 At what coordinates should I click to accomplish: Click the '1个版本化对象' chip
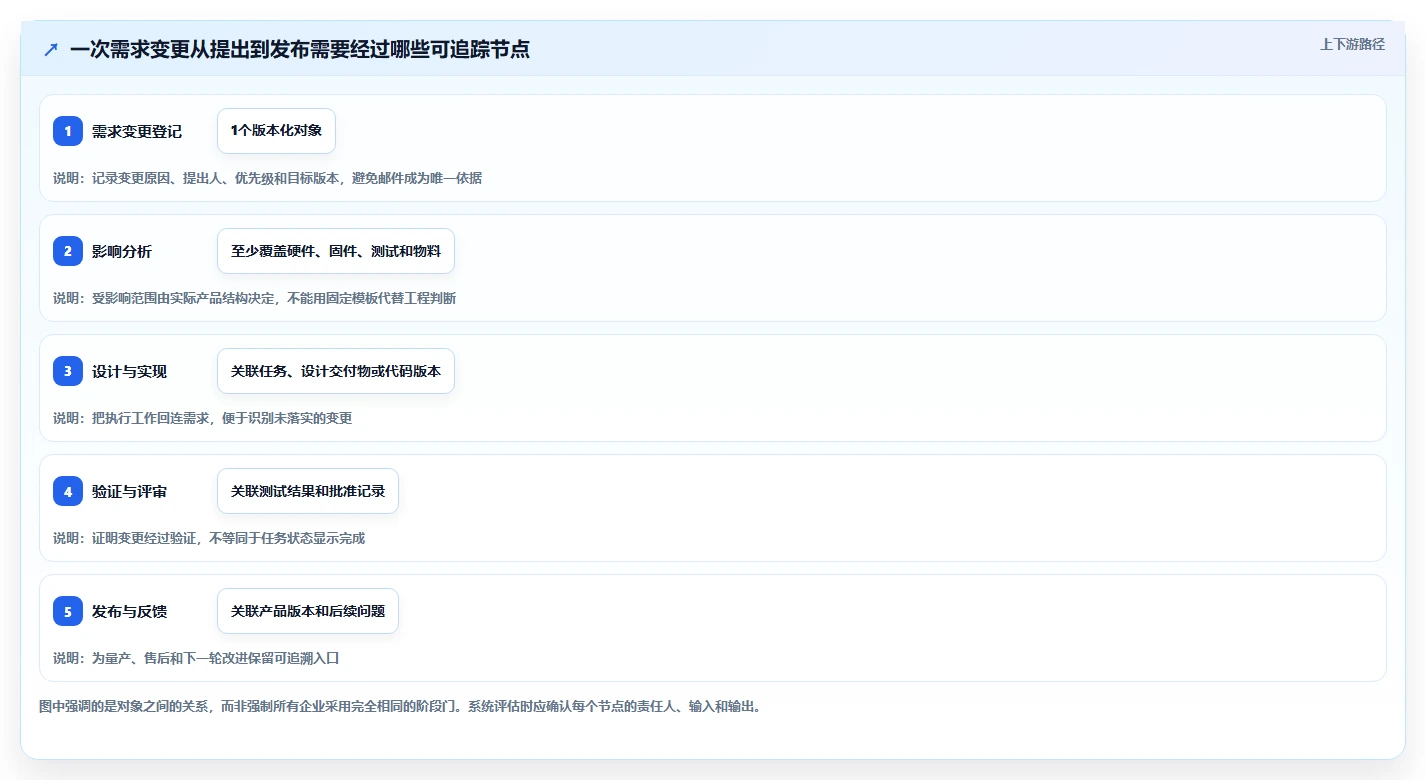[276, 131]
